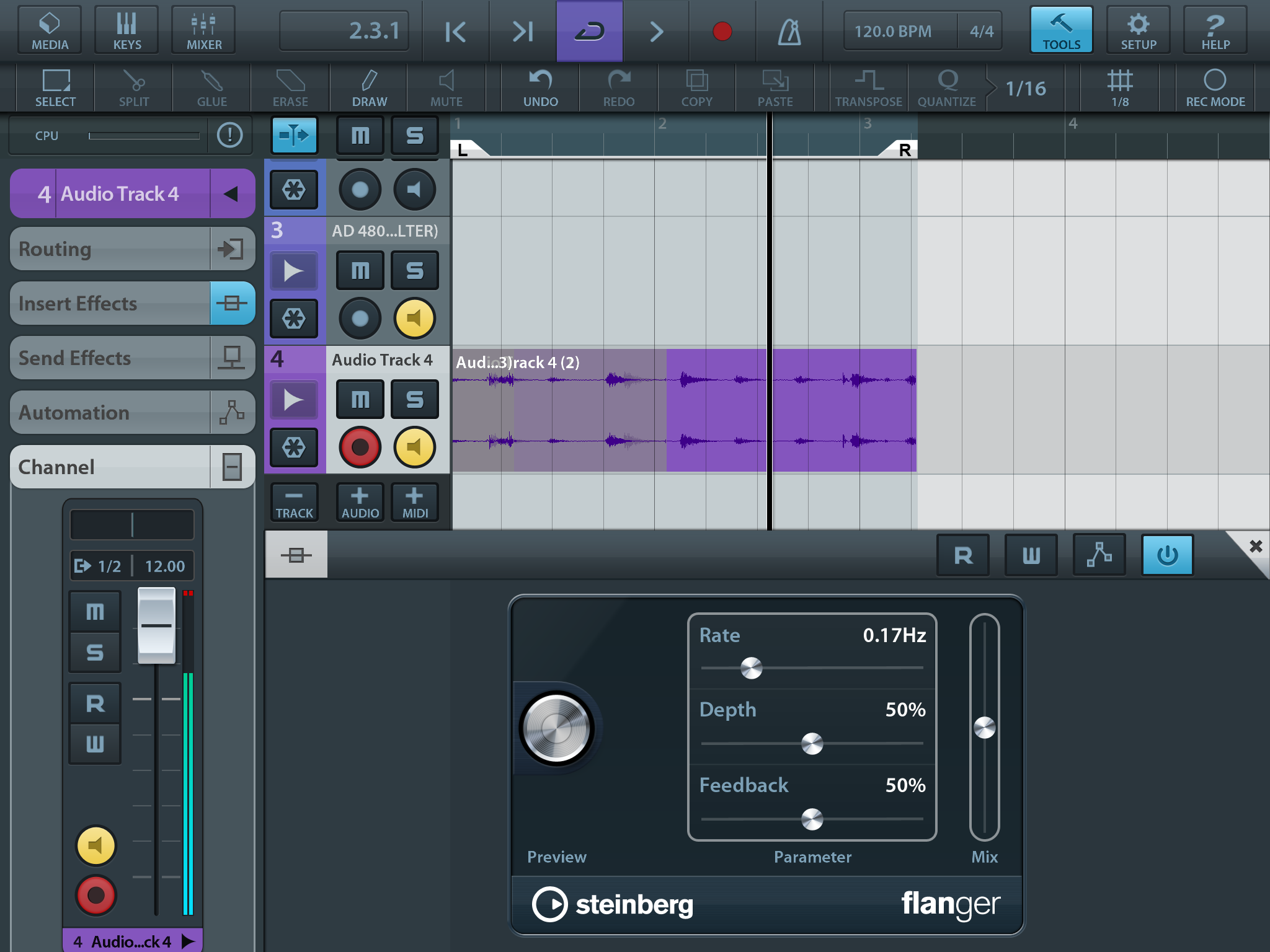Jump to right locator transport button
Screen dimensions: 1270x952
pyautogui.click(x=523, y=31)
